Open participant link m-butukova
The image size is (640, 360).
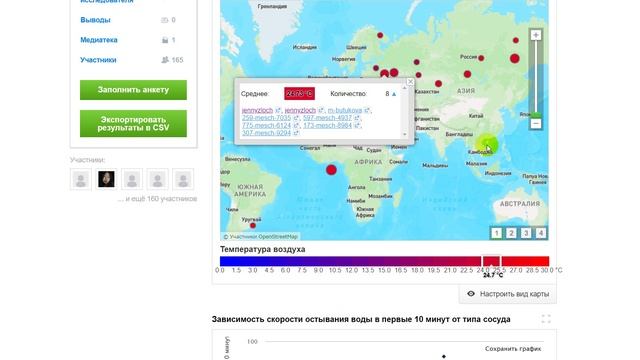point(345,110)
